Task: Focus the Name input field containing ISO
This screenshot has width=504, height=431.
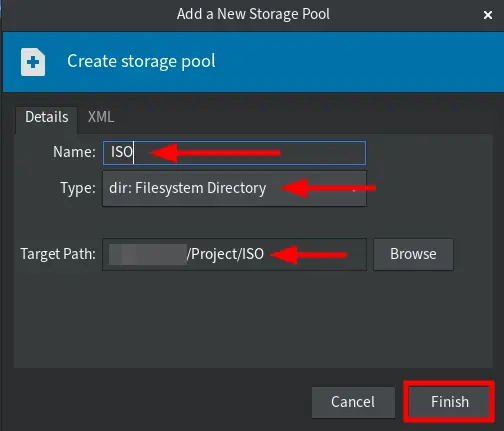Action: coord(234,153)
